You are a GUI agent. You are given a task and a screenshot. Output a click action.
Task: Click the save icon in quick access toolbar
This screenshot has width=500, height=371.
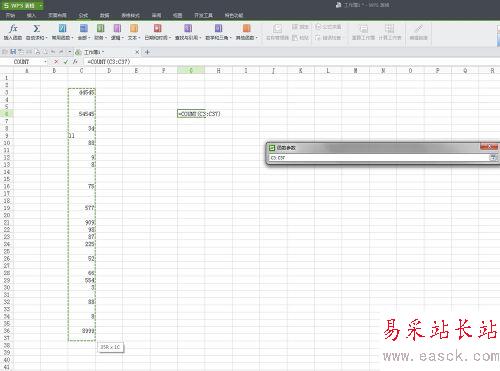tap(13, 52)
